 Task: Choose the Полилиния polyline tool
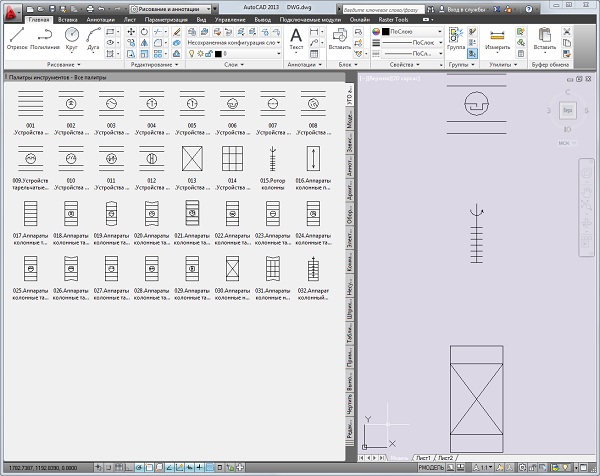pyautogui.click(x=44, y=37)
